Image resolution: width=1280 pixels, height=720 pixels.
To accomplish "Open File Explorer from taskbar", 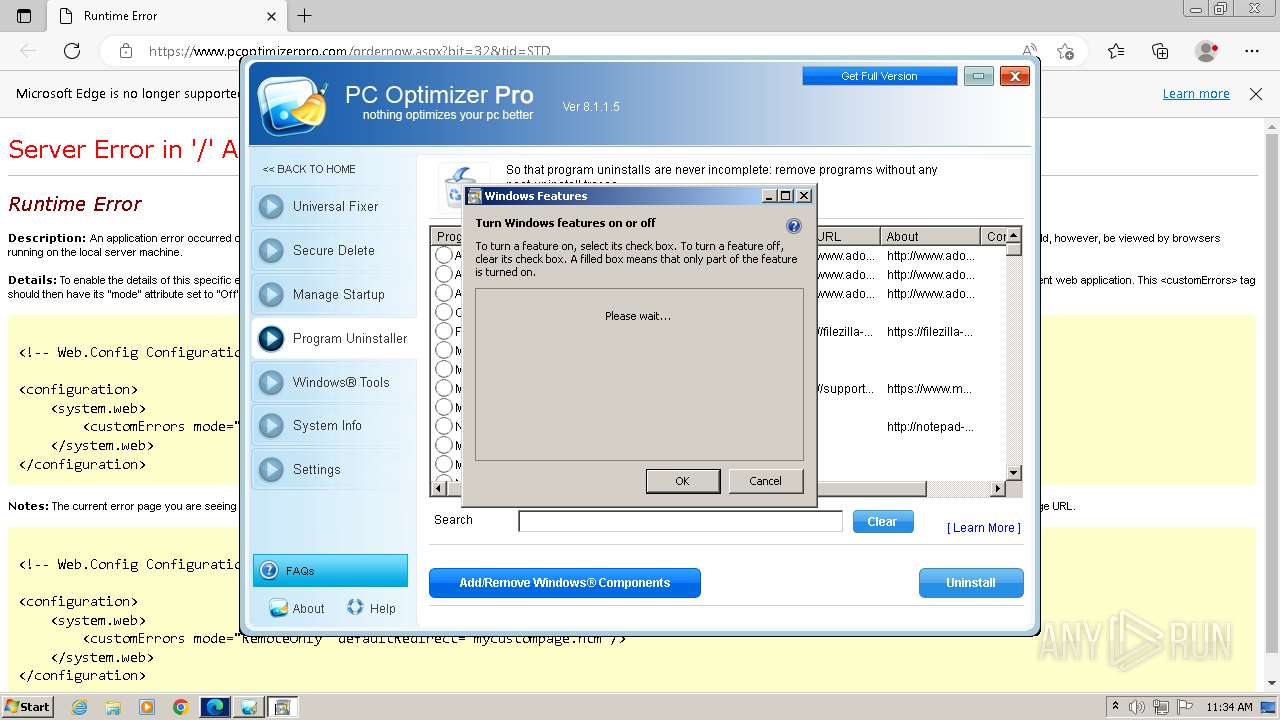I will point(113,707).
